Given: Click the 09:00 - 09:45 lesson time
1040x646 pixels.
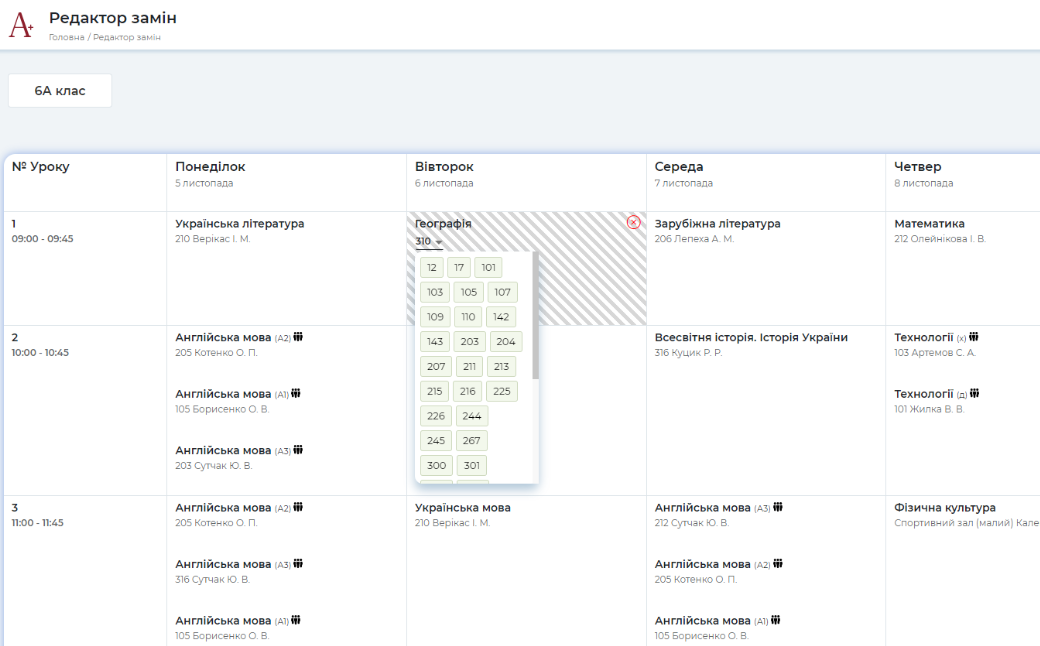Looking at the screenshot, I should [42, 239].
